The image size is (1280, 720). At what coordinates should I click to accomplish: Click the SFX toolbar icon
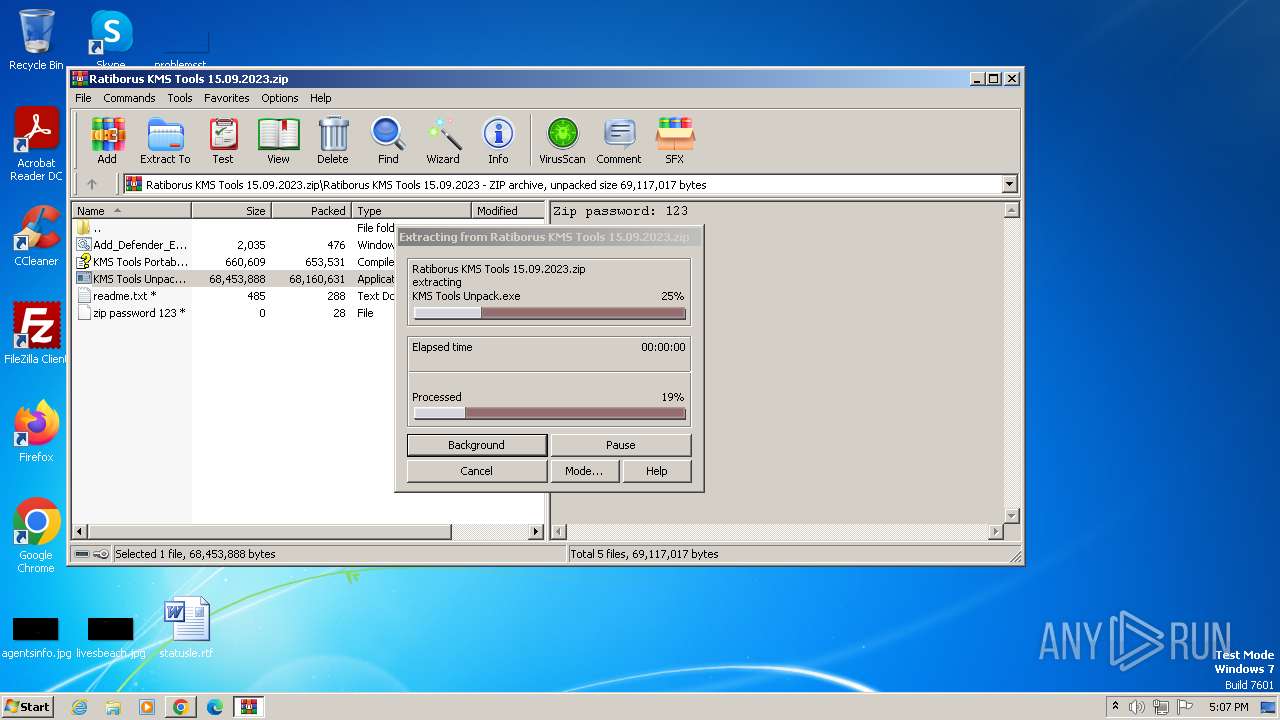(x=675, y=140)
